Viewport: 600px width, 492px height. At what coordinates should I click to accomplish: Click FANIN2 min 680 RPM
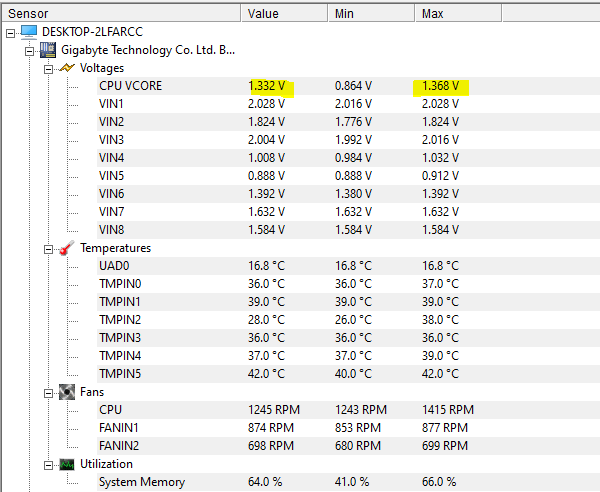358,446
